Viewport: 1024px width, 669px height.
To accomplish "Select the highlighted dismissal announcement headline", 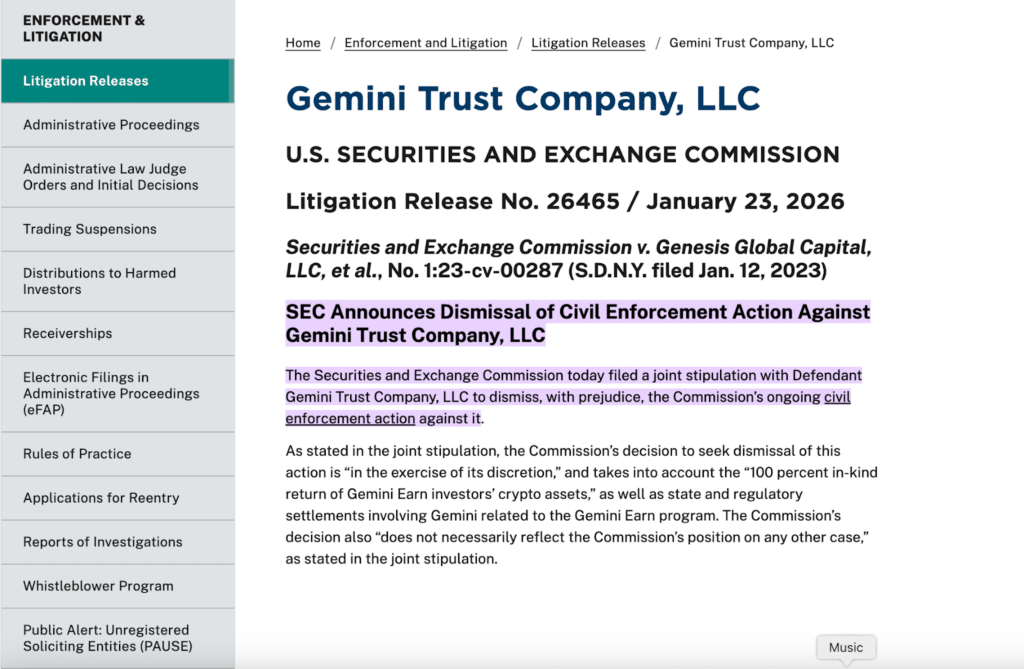I will coord(577,323).
